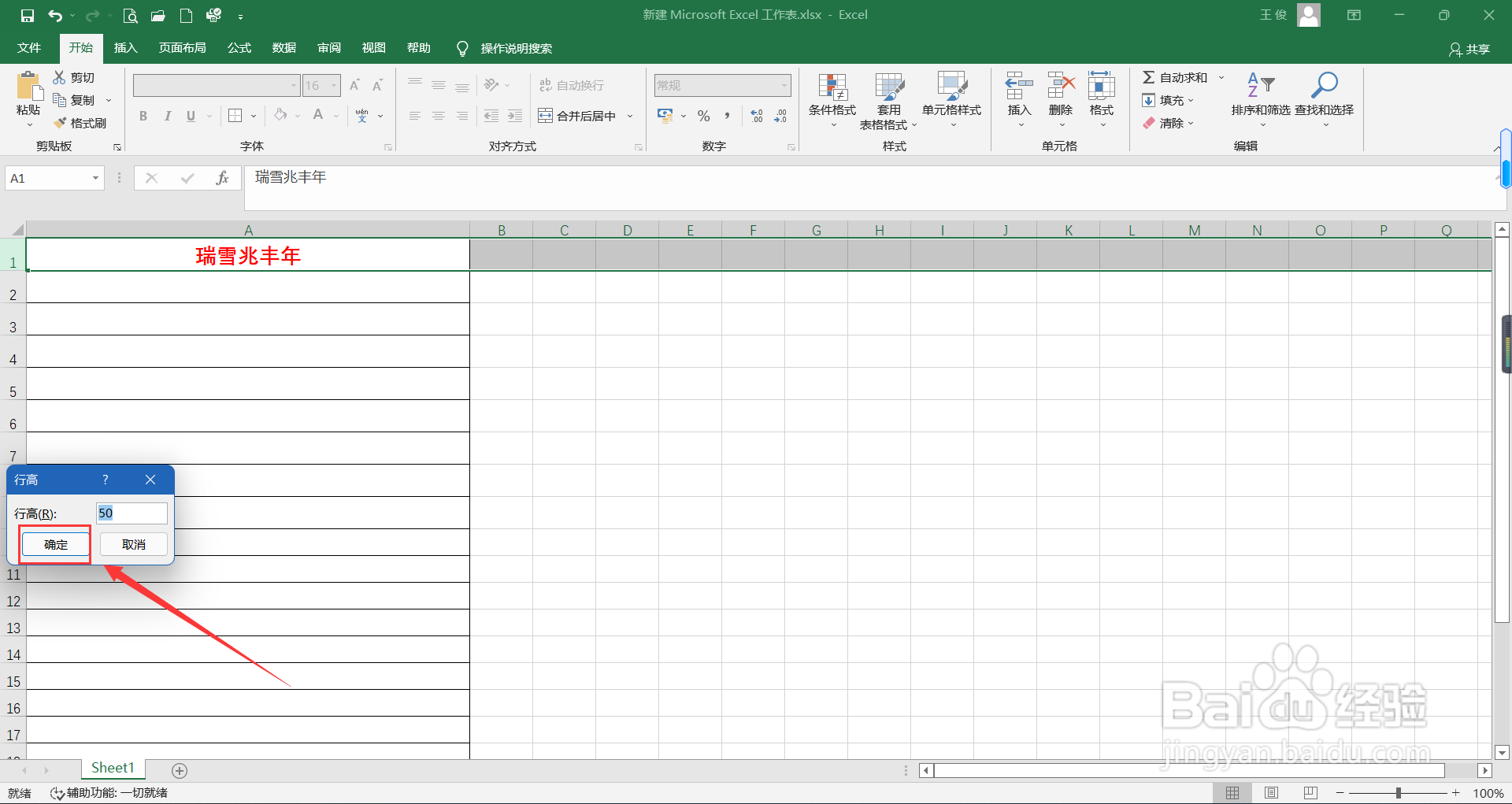
Task: Click the Insert Function fx icon
Action: pos(223,178)
